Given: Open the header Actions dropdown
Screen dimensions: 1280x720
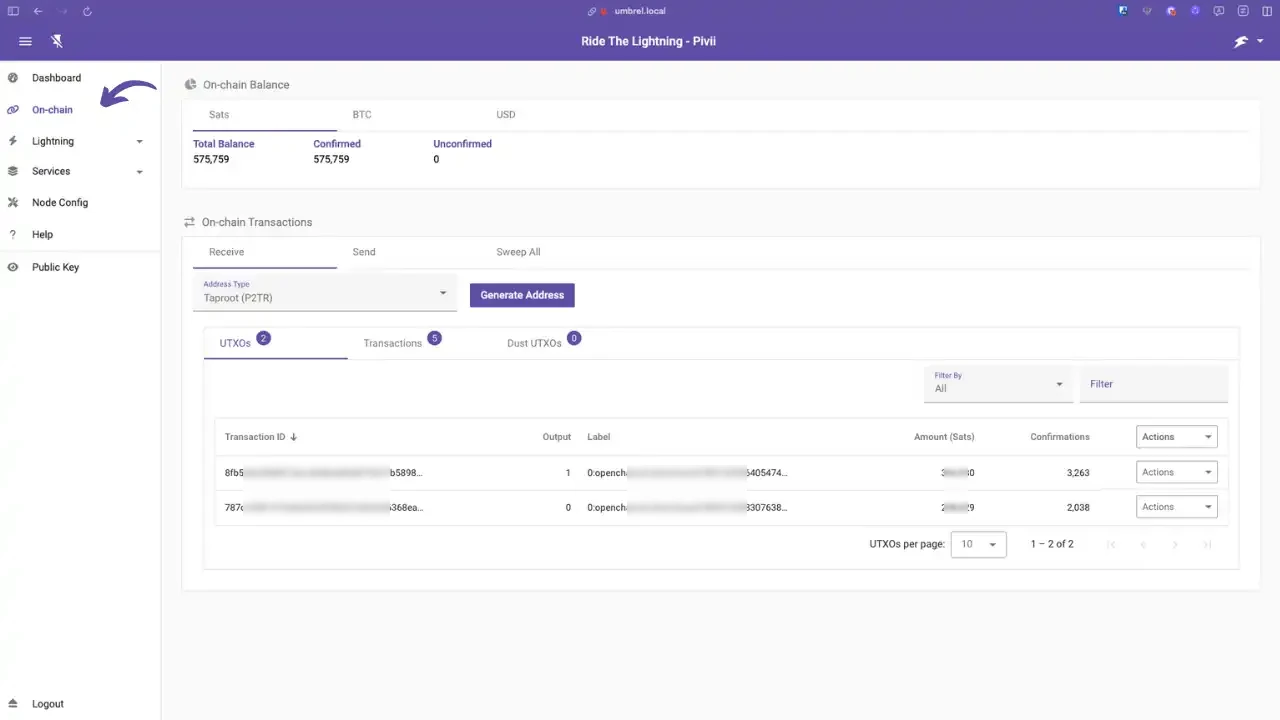Looking at the screenshot, I should (1177, 437).
